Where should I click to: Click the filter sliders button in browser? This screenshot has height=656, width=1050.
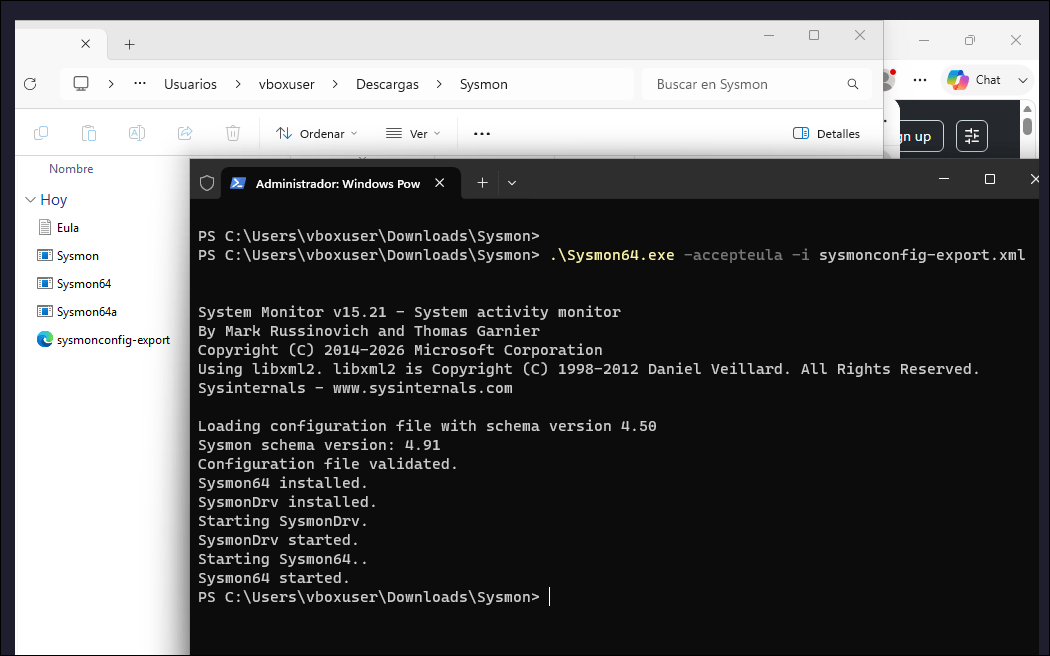tap(972, 136)
